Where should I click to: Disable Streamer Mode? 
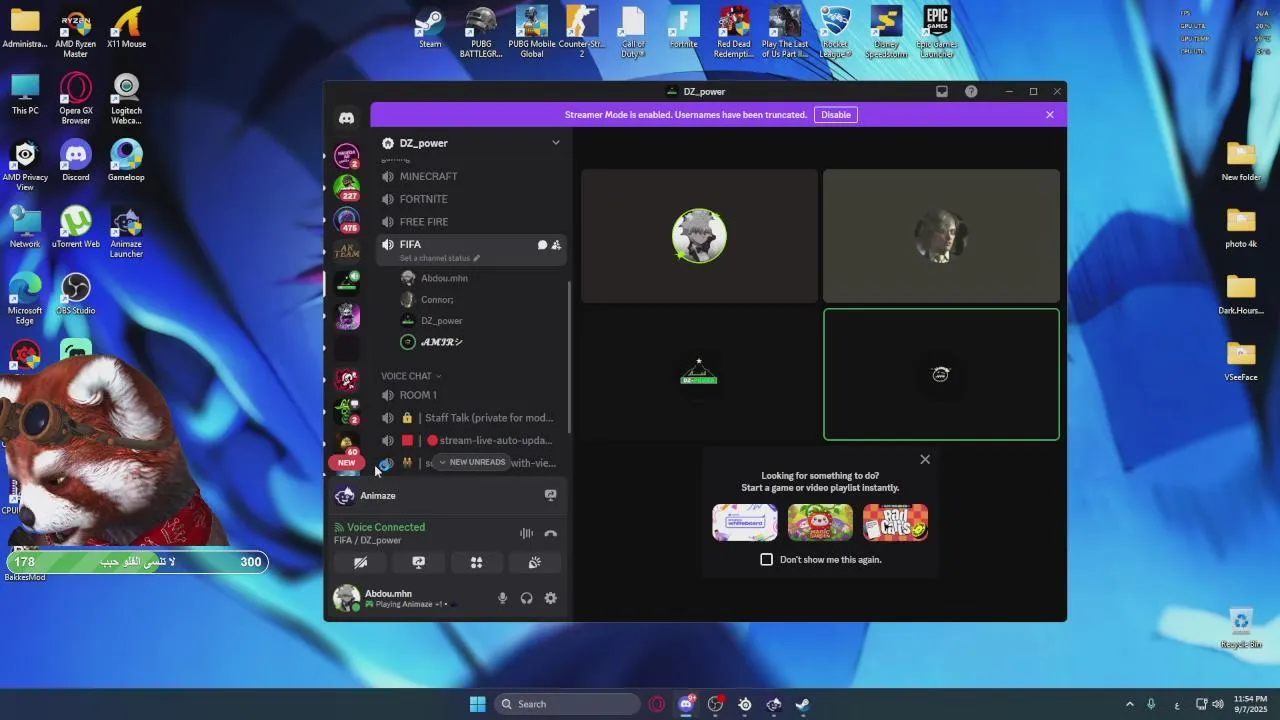pyautogui.click(x=836, y=115)
